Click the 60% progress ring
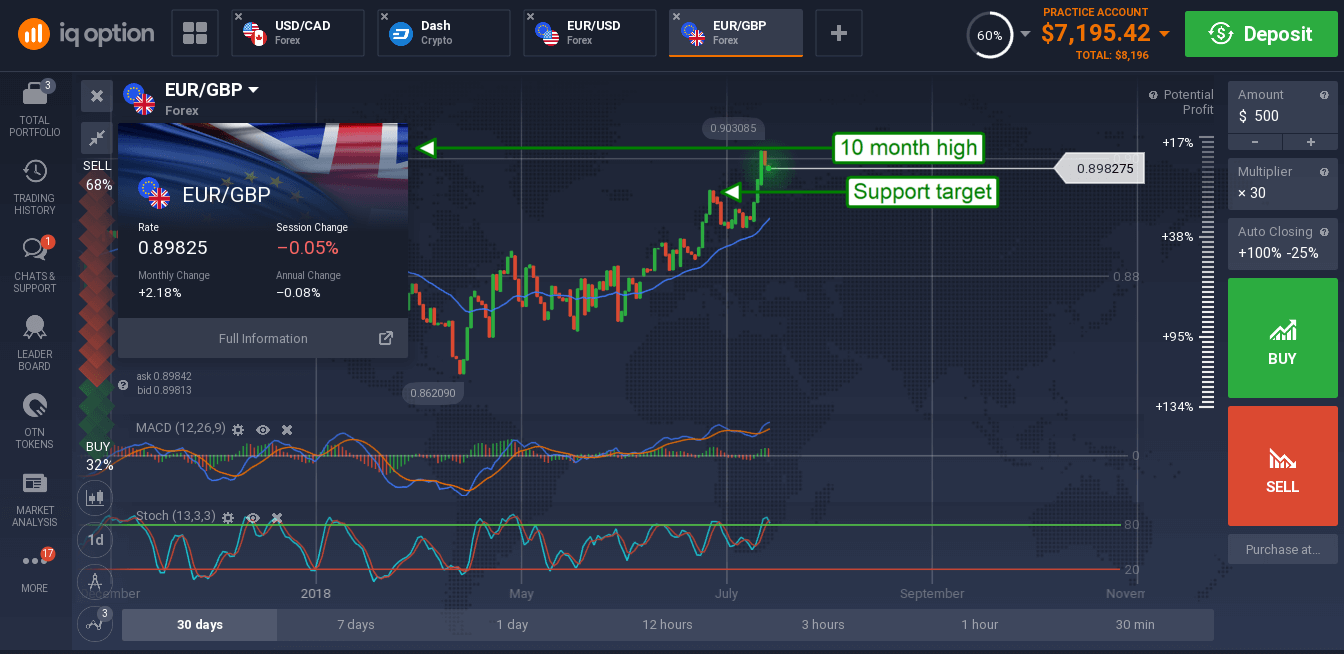 989,35
